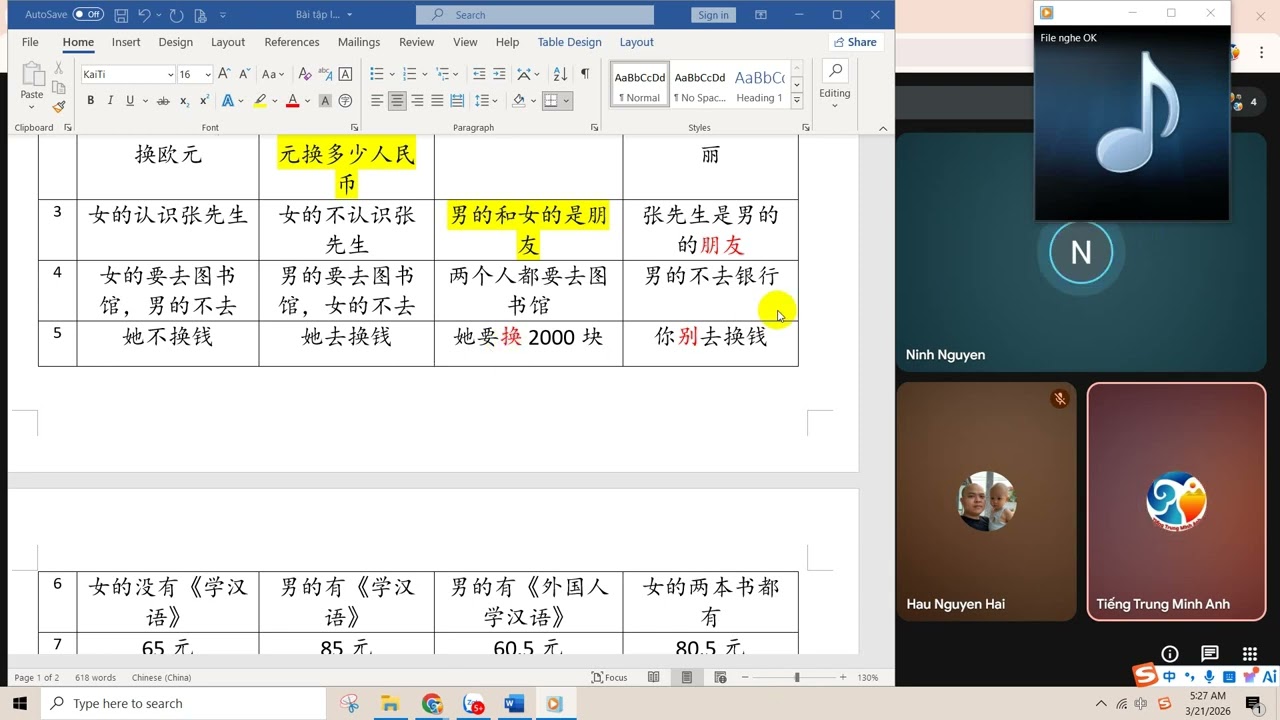
Task: Click the Sign in button
Action: (713, 15)
